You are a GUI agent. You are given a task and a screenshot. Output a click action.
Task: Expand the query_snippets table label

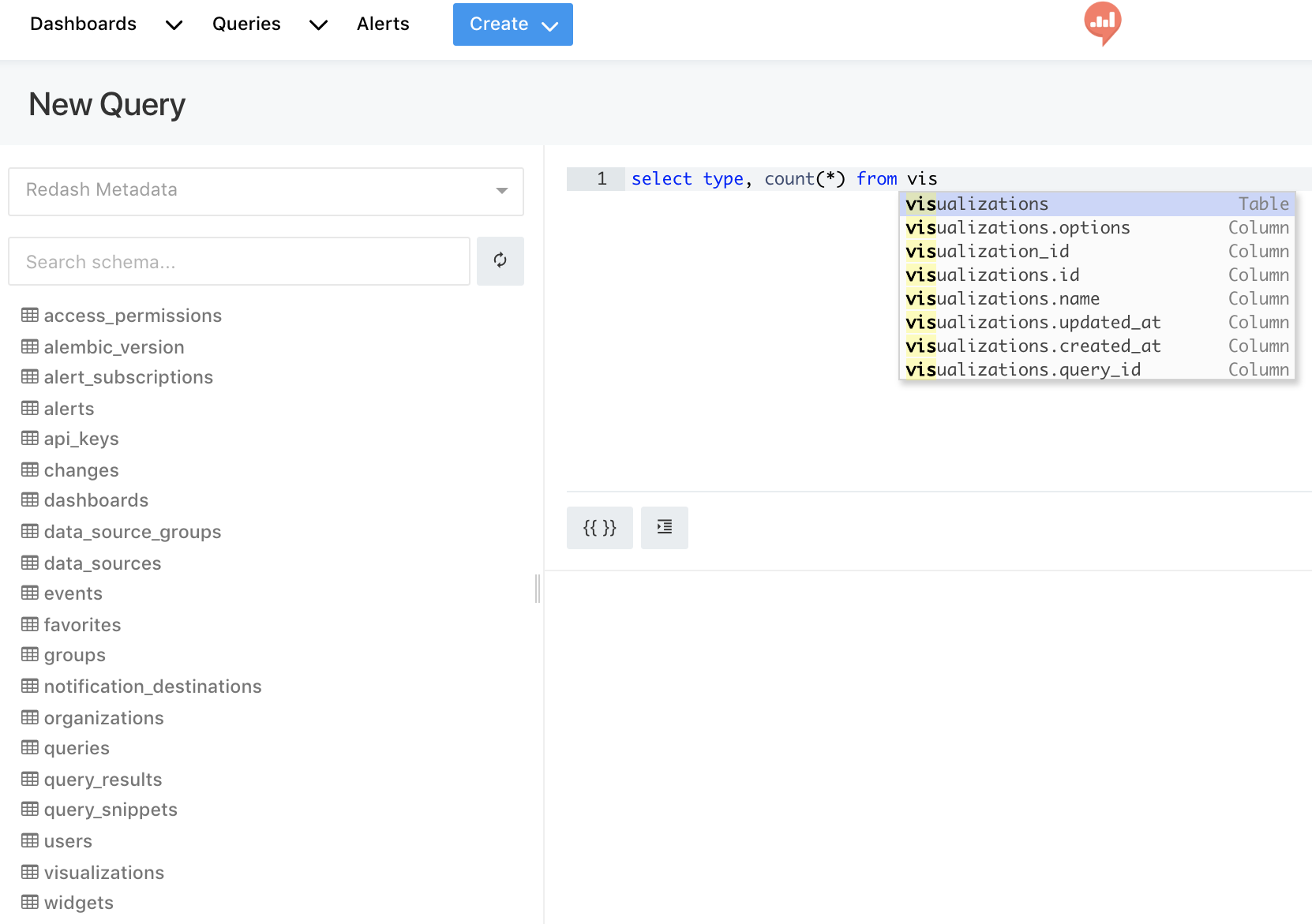pos(111,810)
